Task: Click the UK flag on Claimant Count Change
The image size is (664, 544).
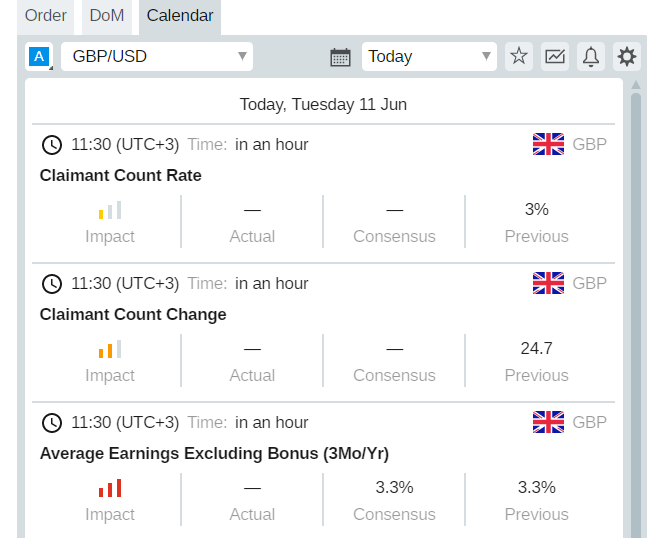Action: click(x=548, y=283)
